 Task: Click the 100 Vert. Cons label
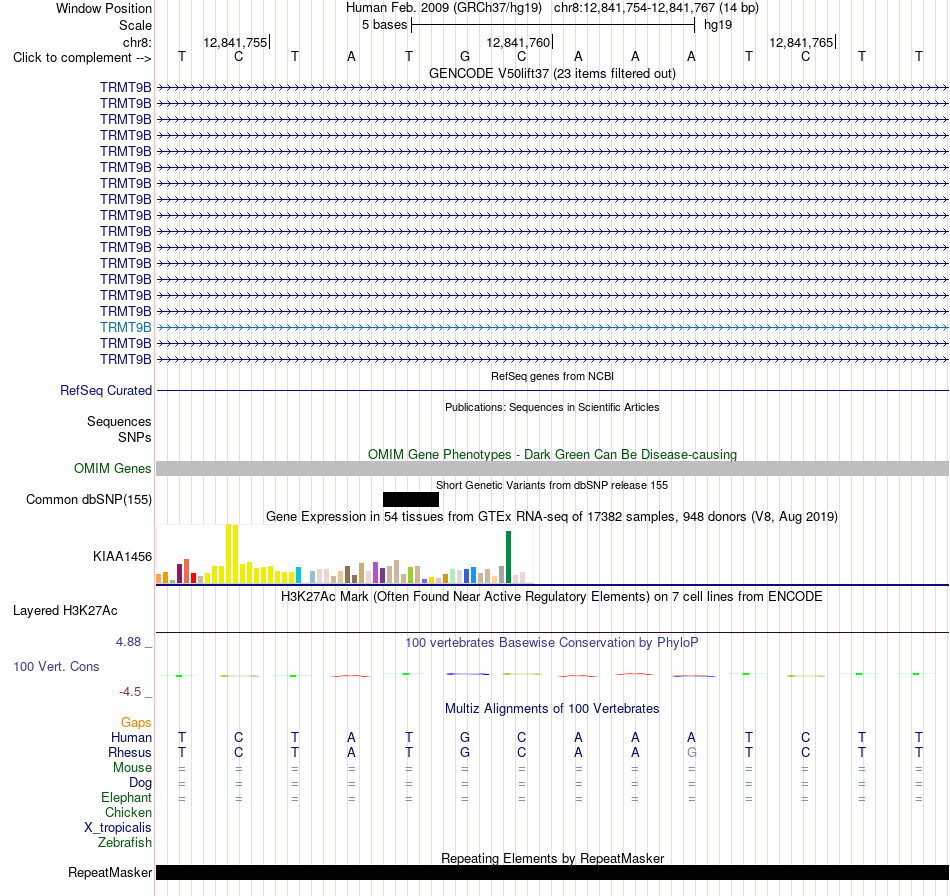click(x=56, y=666)
